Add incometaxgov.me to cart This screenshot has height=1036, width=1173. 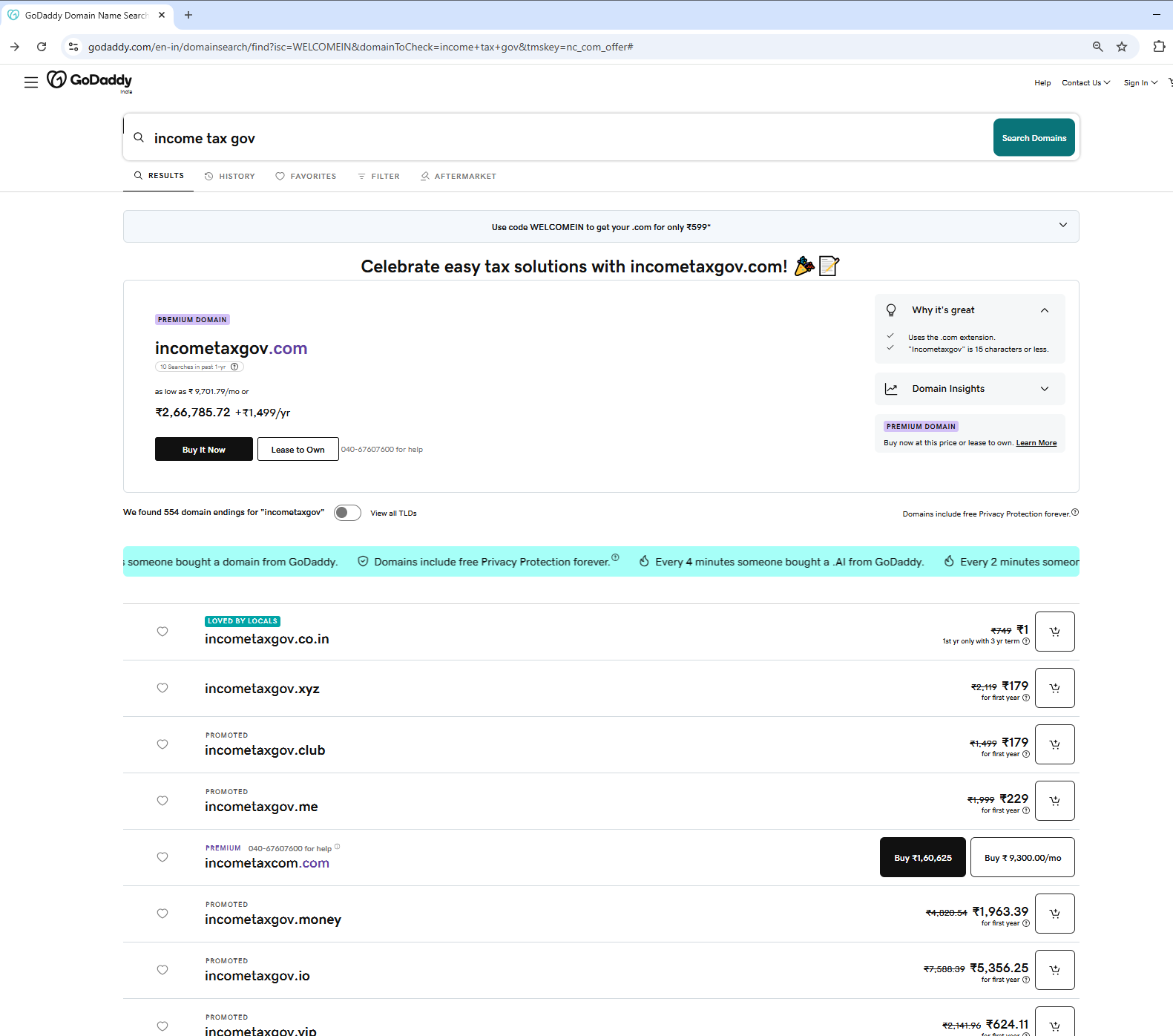tap(1055, 801)
